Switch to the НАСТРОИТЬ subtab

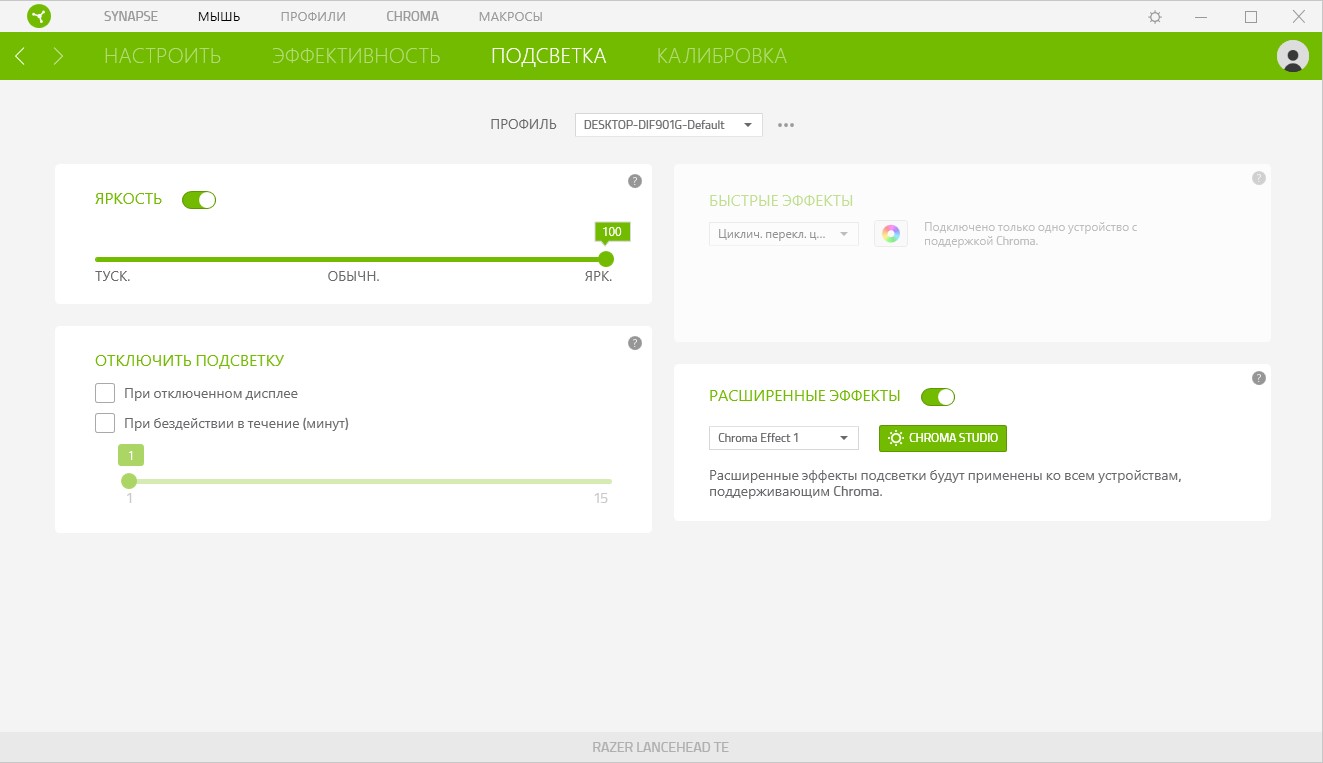[x=163, y=56]
